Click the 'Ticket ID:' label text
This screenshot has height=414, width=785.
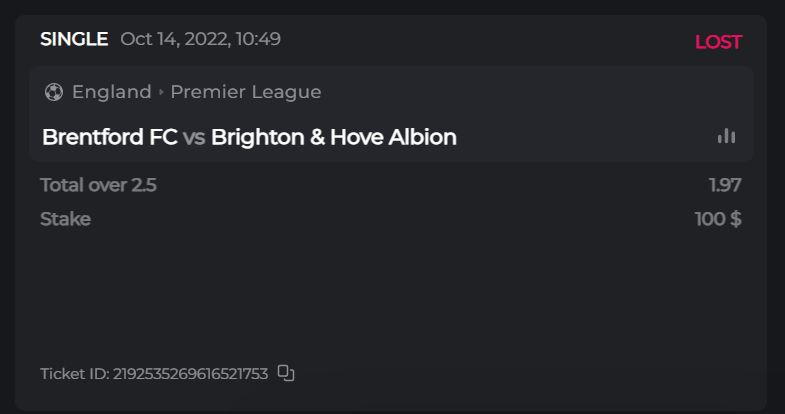click(74, 374)
